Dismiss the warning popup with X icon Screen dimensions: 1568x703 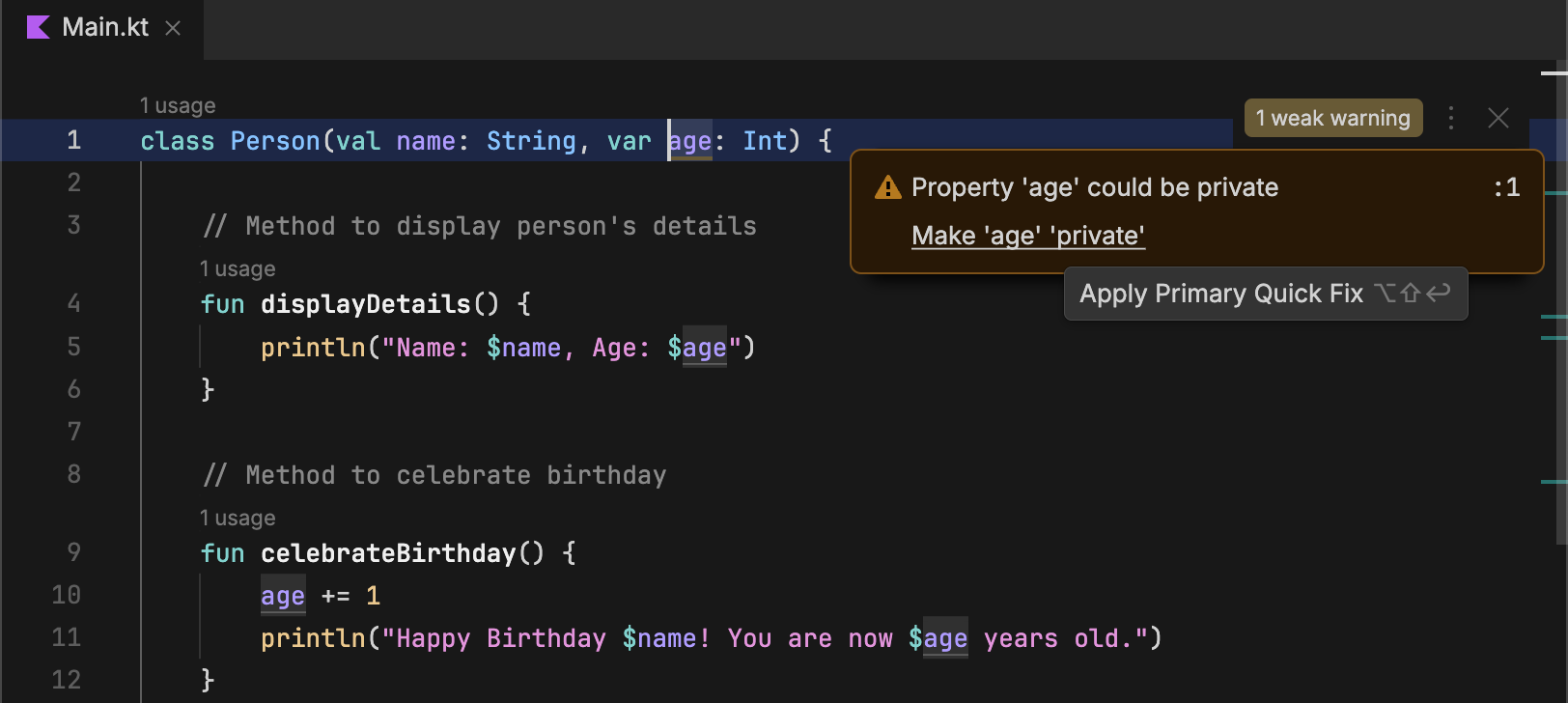tap(1498, 118)
